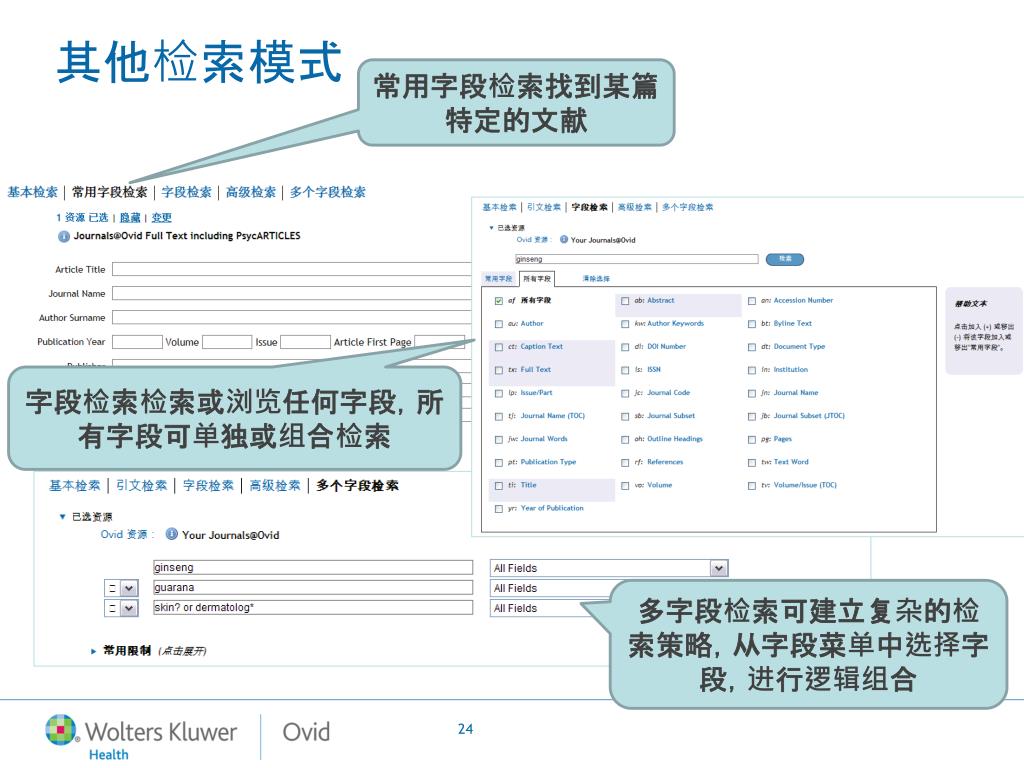Image resolution: width=1024 pixels, height=768 pixels.
Task: Check the 'kw: Author Keywords' checkbox
Action: tap(625, 324)
